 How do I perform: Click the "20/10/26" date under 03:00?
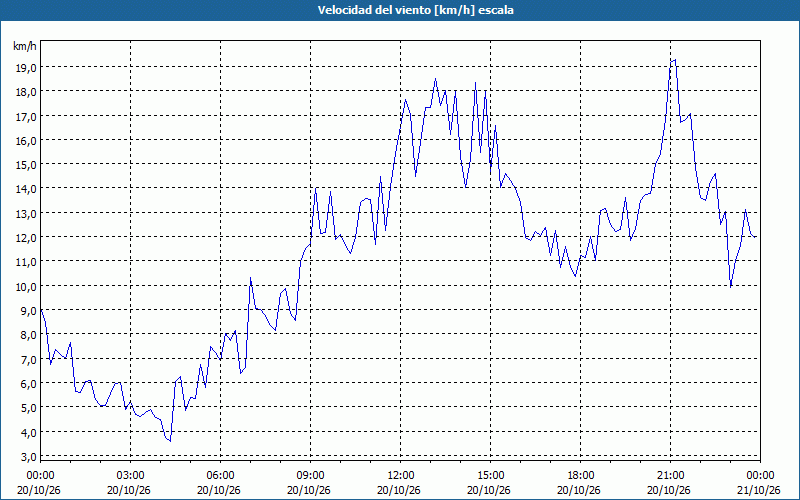tap(129, 490)
